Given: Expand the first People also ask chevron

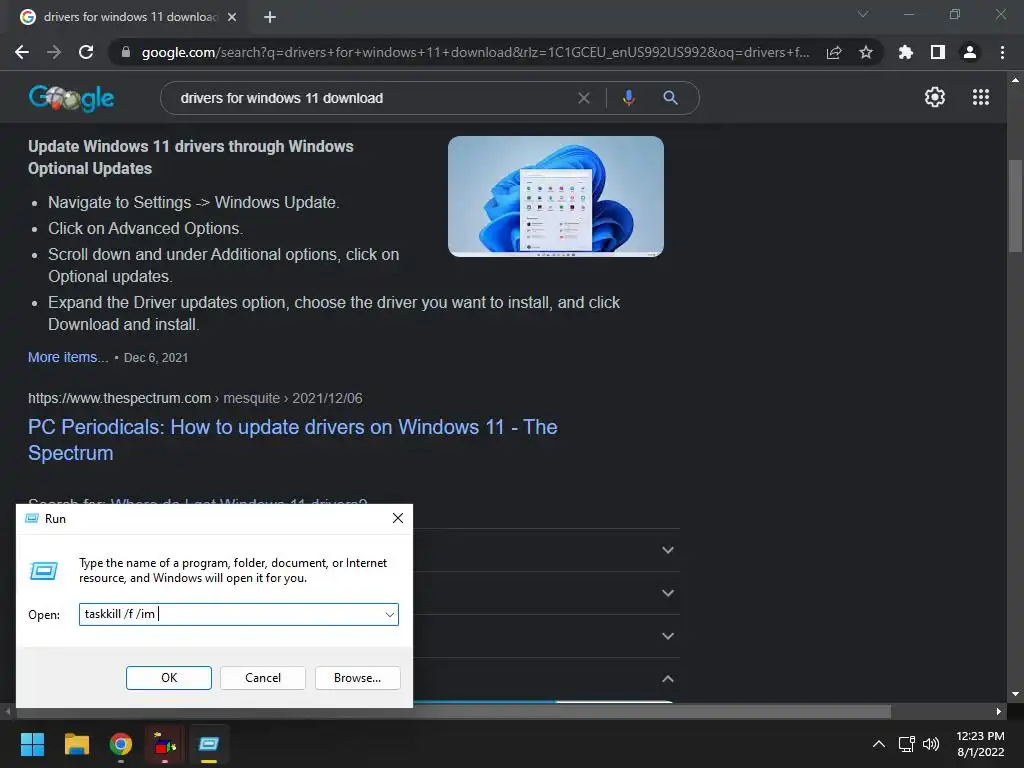Looking at the screenshot, I should [667, 551].
